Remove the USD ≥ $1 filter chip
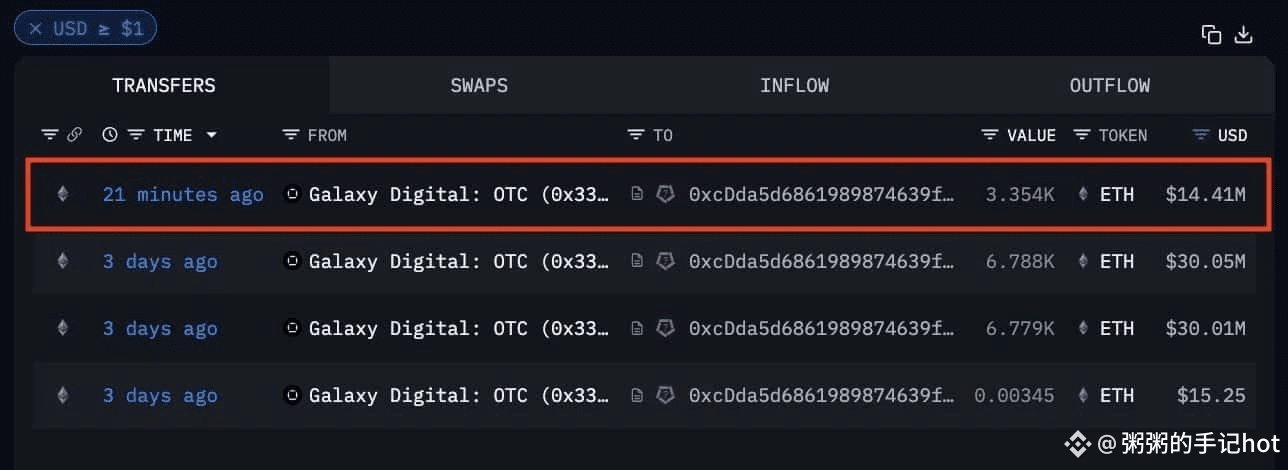This screenshot has width=1288, height=470. [35, 29]
